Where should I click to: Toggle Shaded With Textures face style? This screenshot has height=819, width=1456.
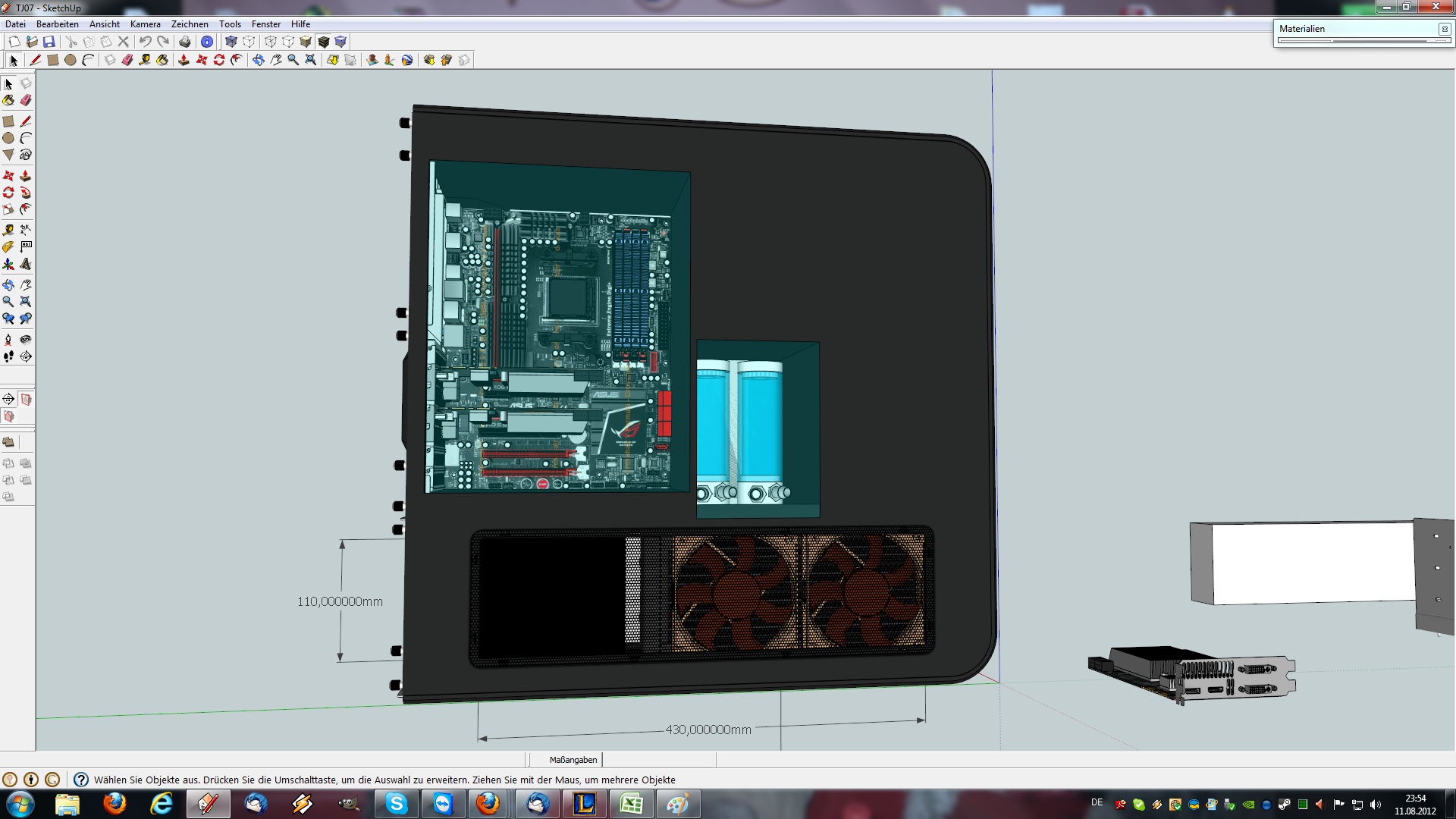(324, 42)
